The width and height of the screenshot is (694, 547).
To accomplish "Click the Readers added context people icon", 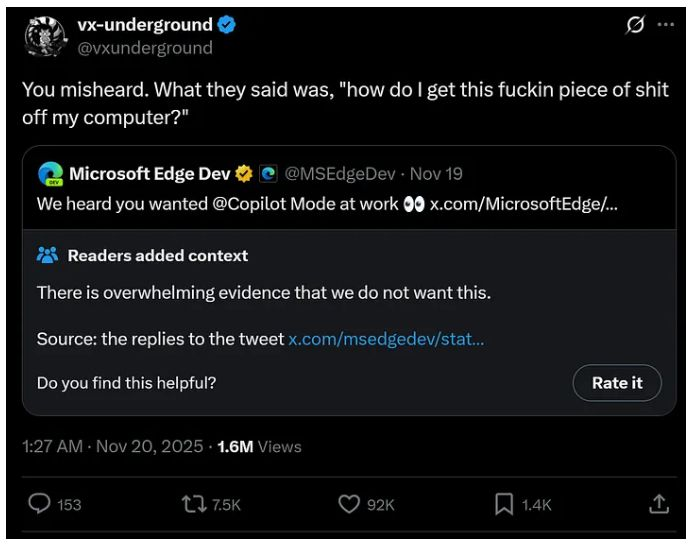I will [47, 256].
